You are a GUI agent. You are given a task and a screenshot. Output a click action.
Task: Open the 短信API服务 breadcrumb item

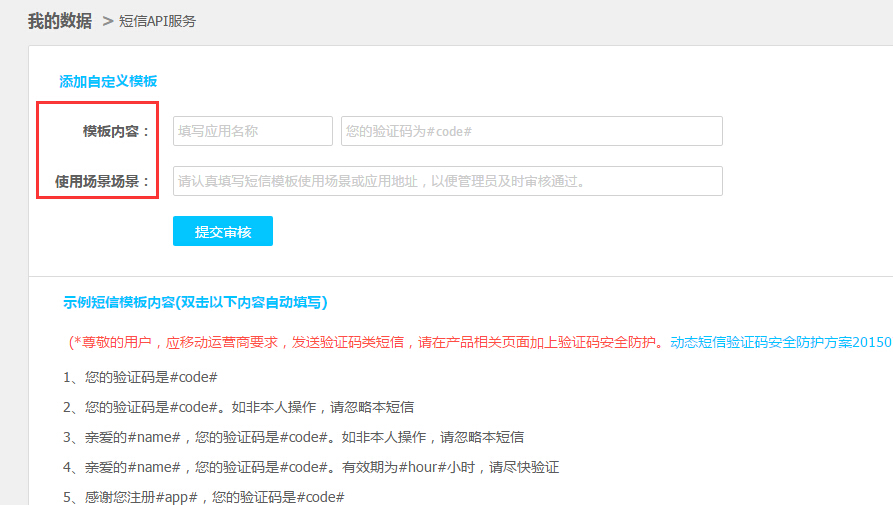click(157, 21)
